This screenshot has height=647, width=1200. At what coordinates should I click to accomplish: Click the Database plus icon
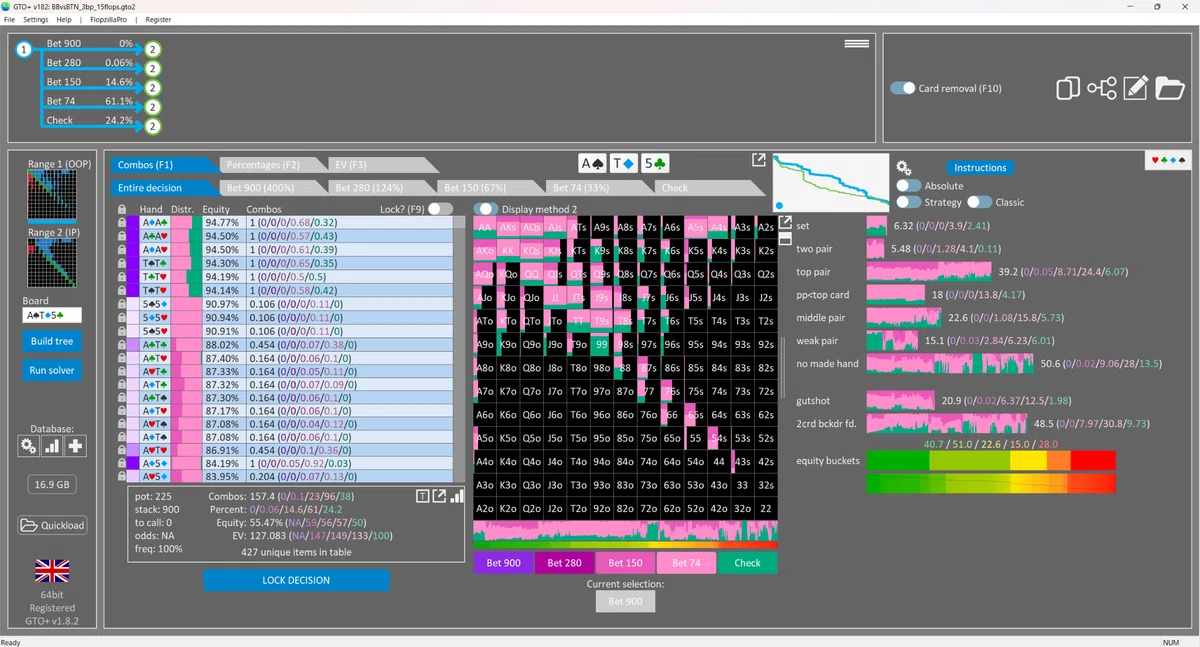(x=75, y=446)
